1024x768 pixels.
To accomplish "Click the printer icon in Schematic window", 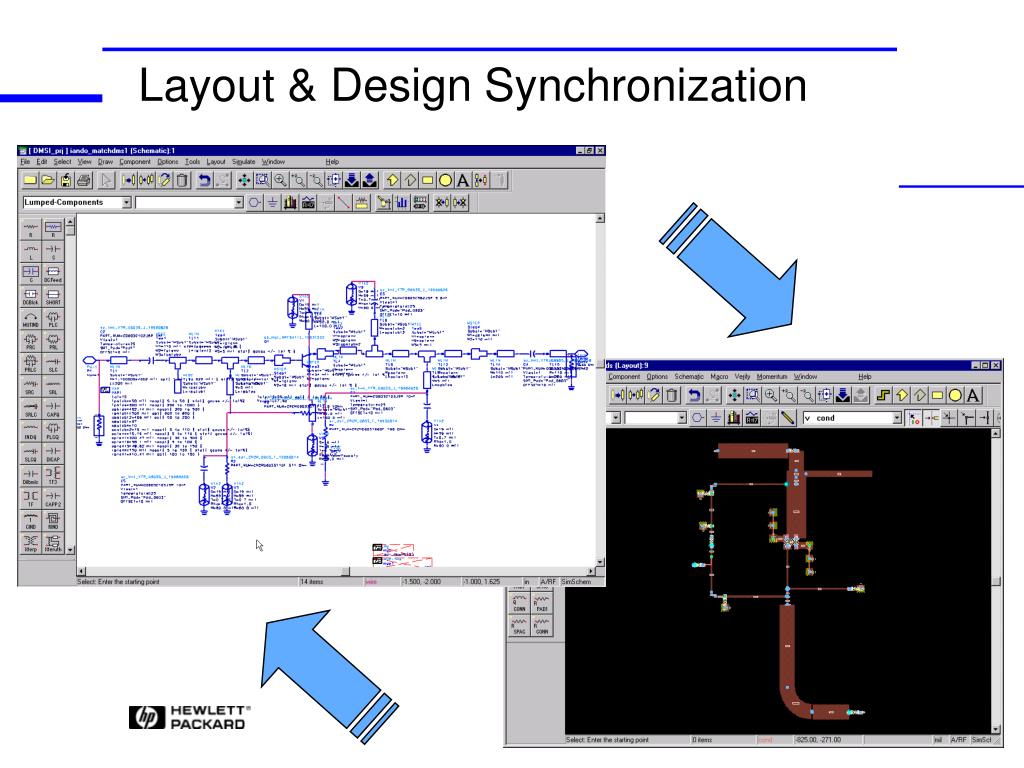I will coord(84,180).
